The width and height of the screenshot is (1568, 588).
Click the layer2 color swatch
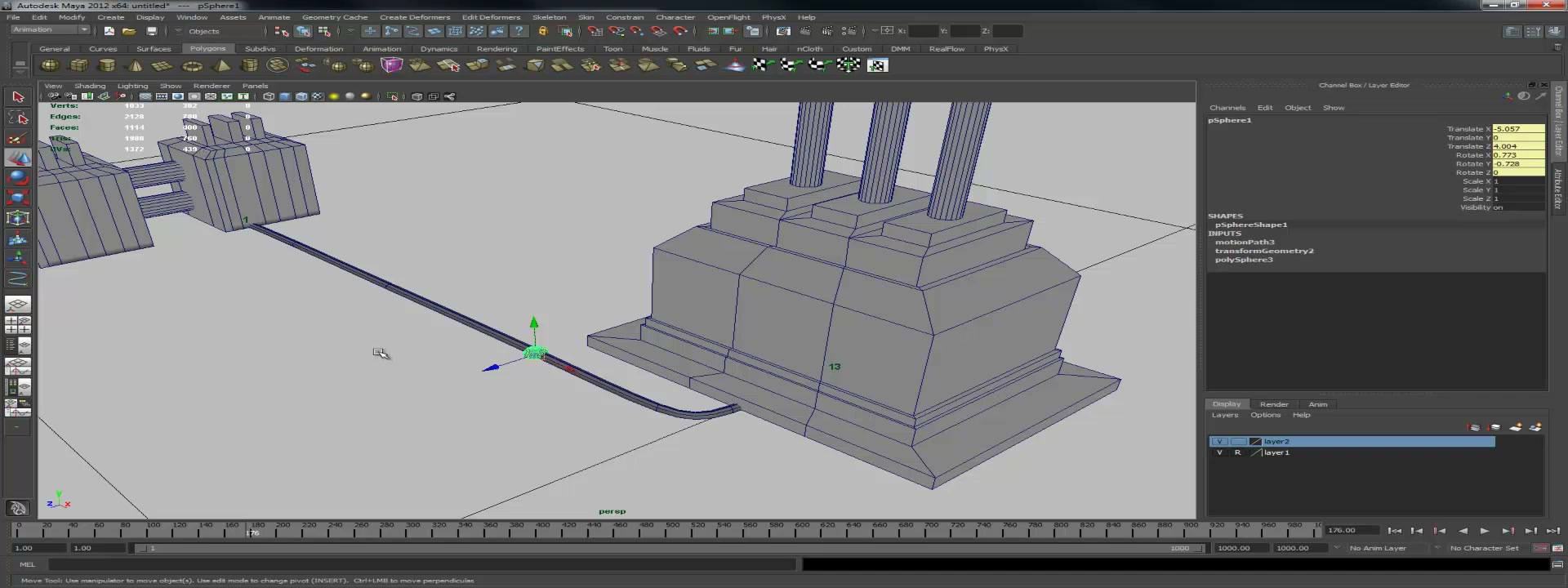tap(1255, 442)
